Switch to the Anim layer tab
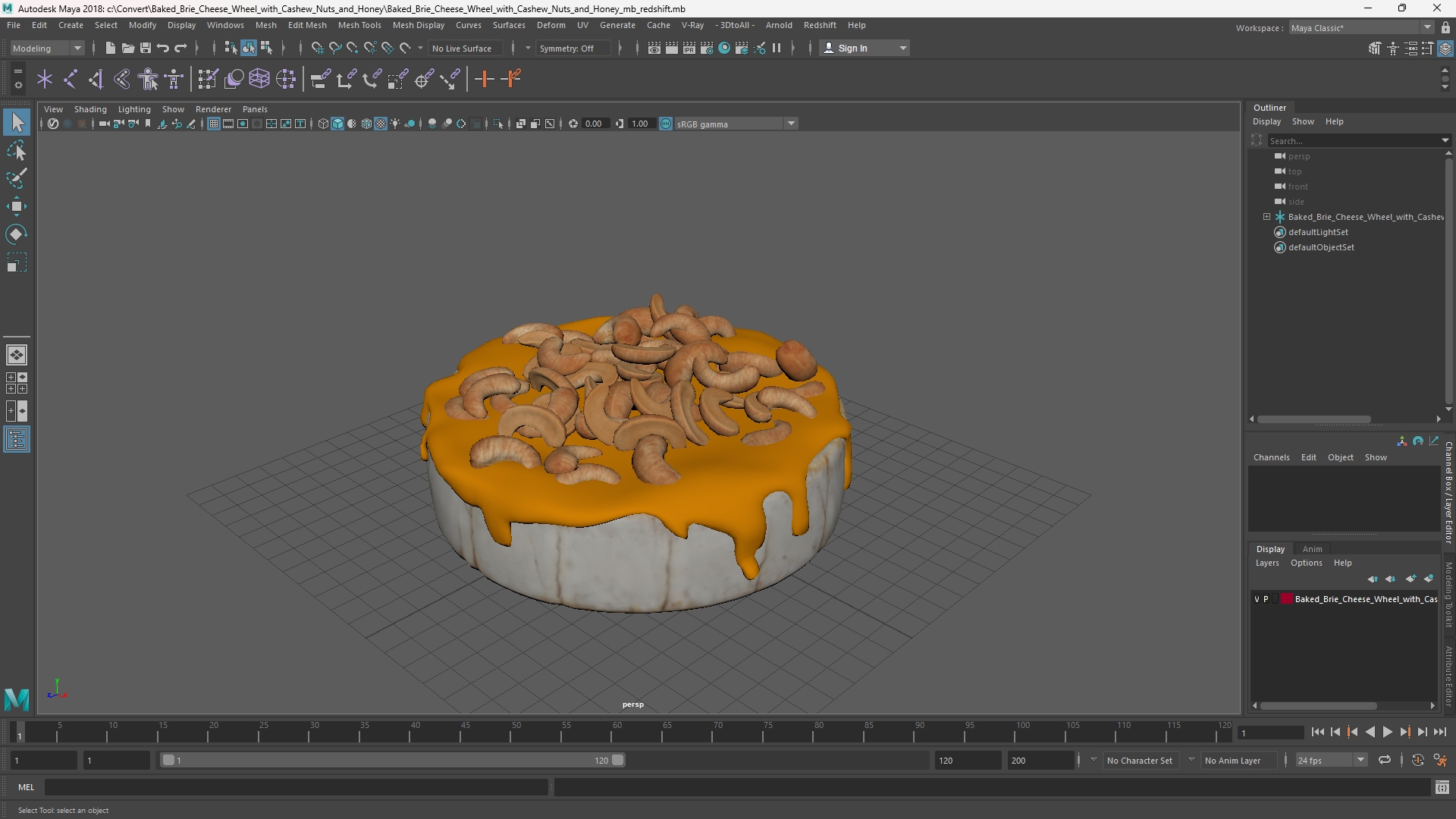Viewport: 1456px width, 819px height. tap(1312, 549)
